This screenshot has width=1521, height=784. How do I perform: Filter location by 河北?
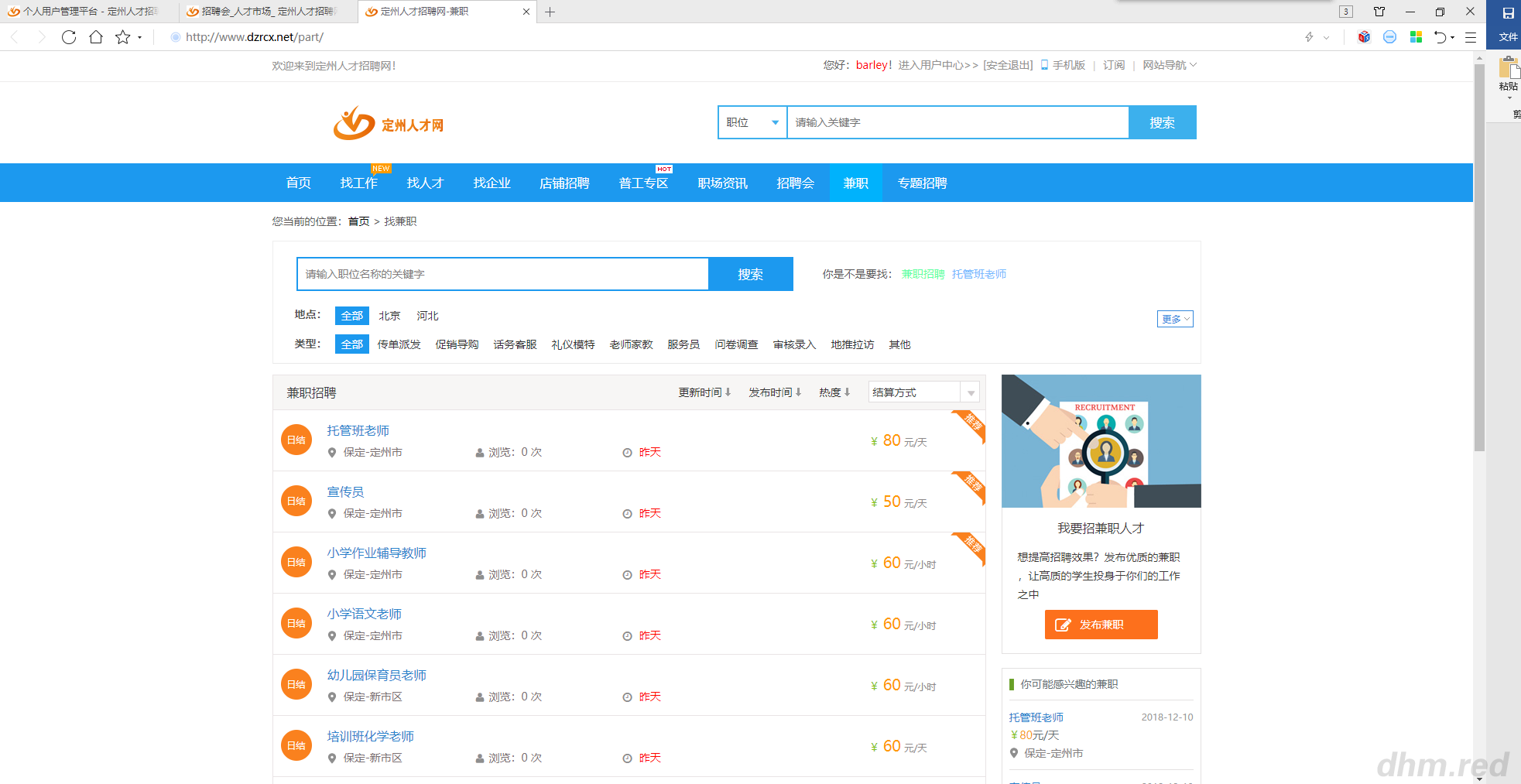(427, 316)
